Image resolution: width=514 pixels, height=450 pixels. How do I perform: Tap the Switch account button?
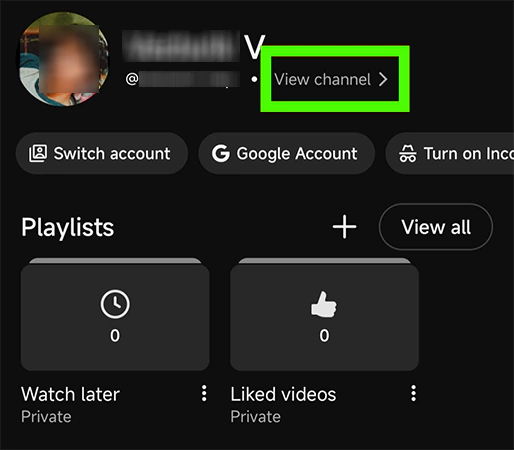[102, 154]
